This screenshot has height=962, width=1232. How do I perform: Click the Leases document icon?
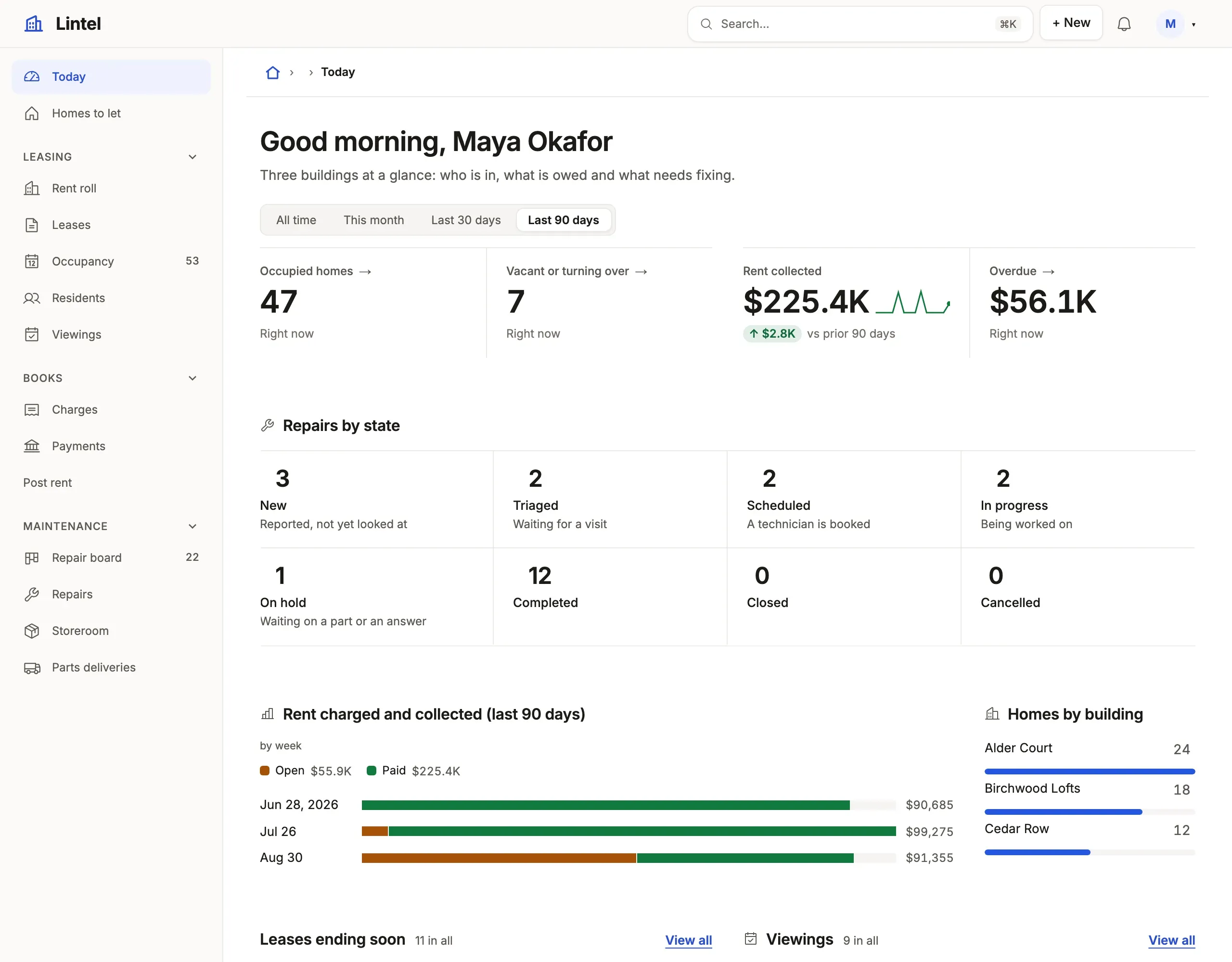coord(32,225)
